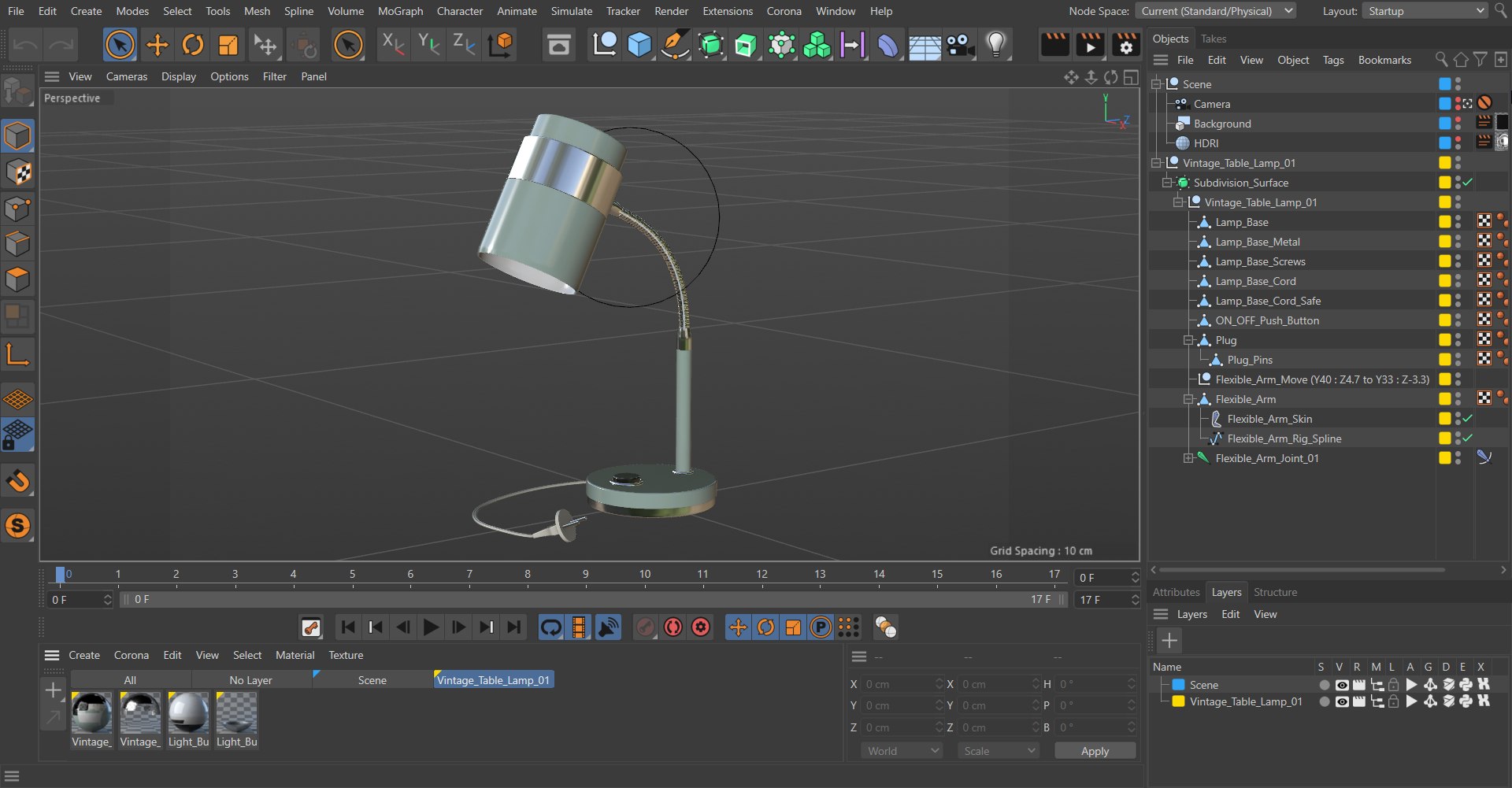The height and width of the screenshot is (788, 1512).
Task: Toggle Y axis lock
Action: (428, 44)
